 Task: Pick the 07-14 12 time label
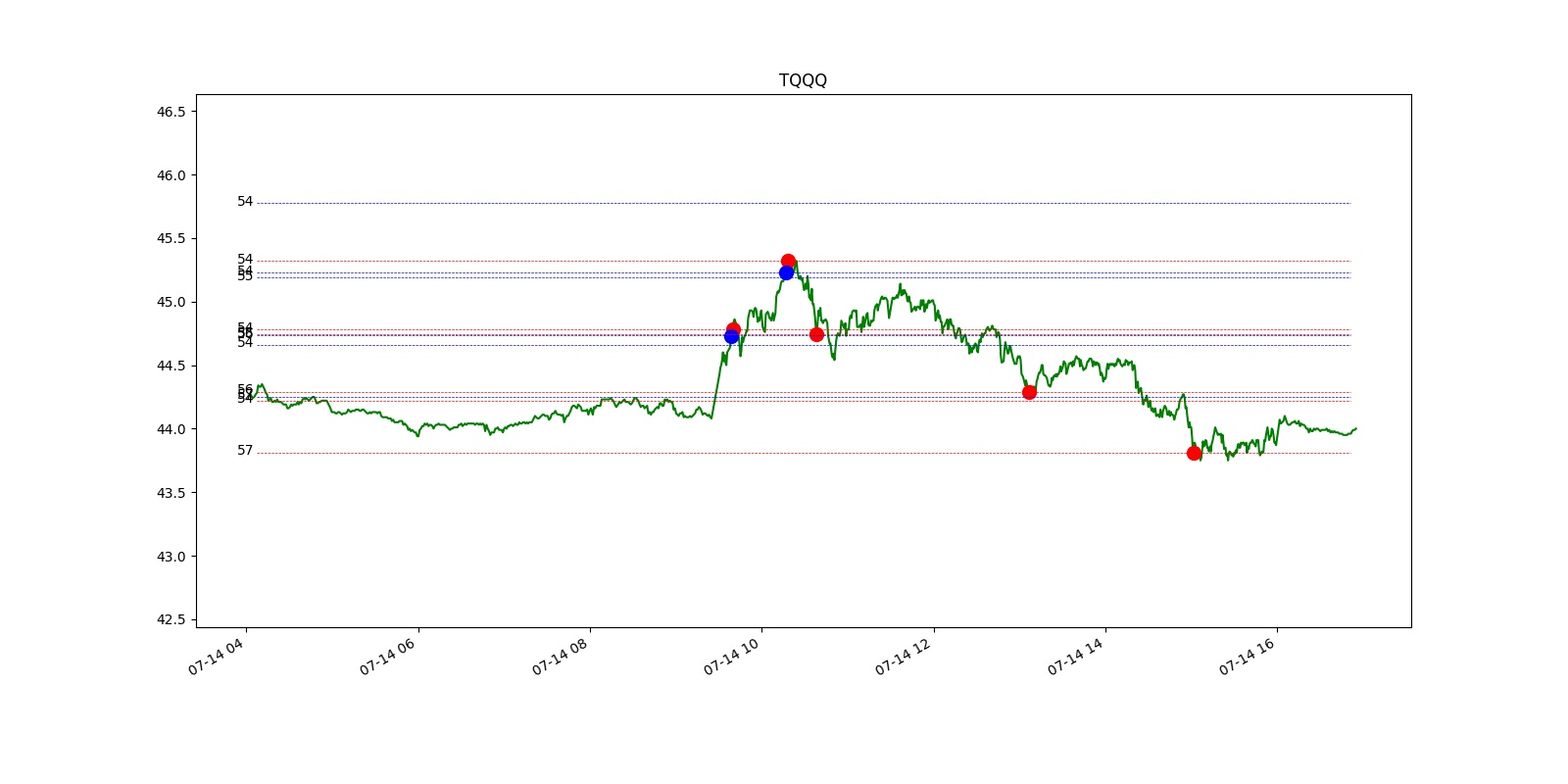[906, 655]
